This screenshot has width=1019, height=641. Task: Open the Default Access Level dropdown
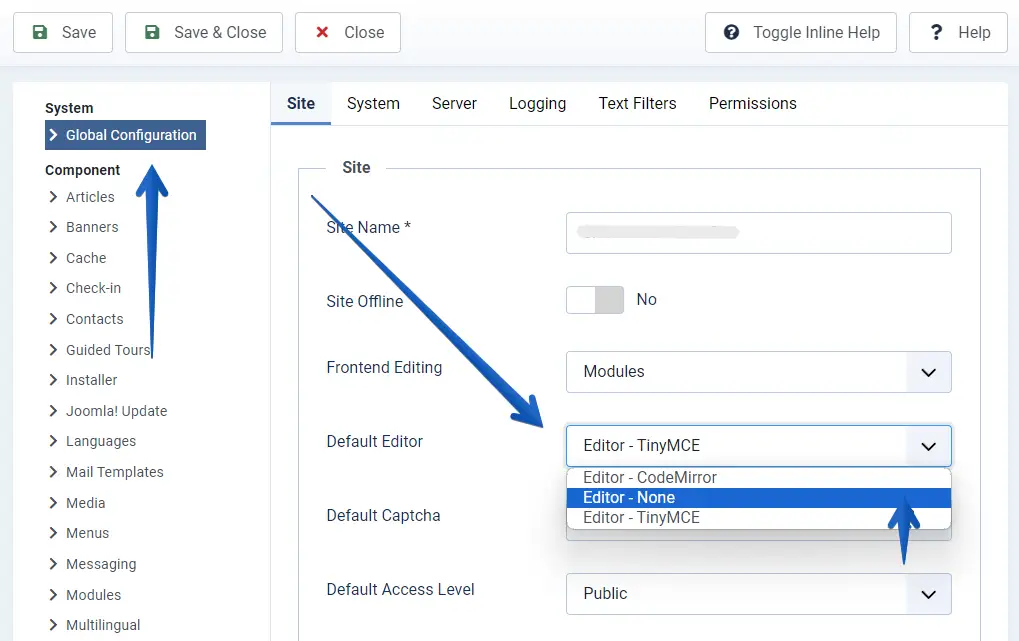point(758,594)
